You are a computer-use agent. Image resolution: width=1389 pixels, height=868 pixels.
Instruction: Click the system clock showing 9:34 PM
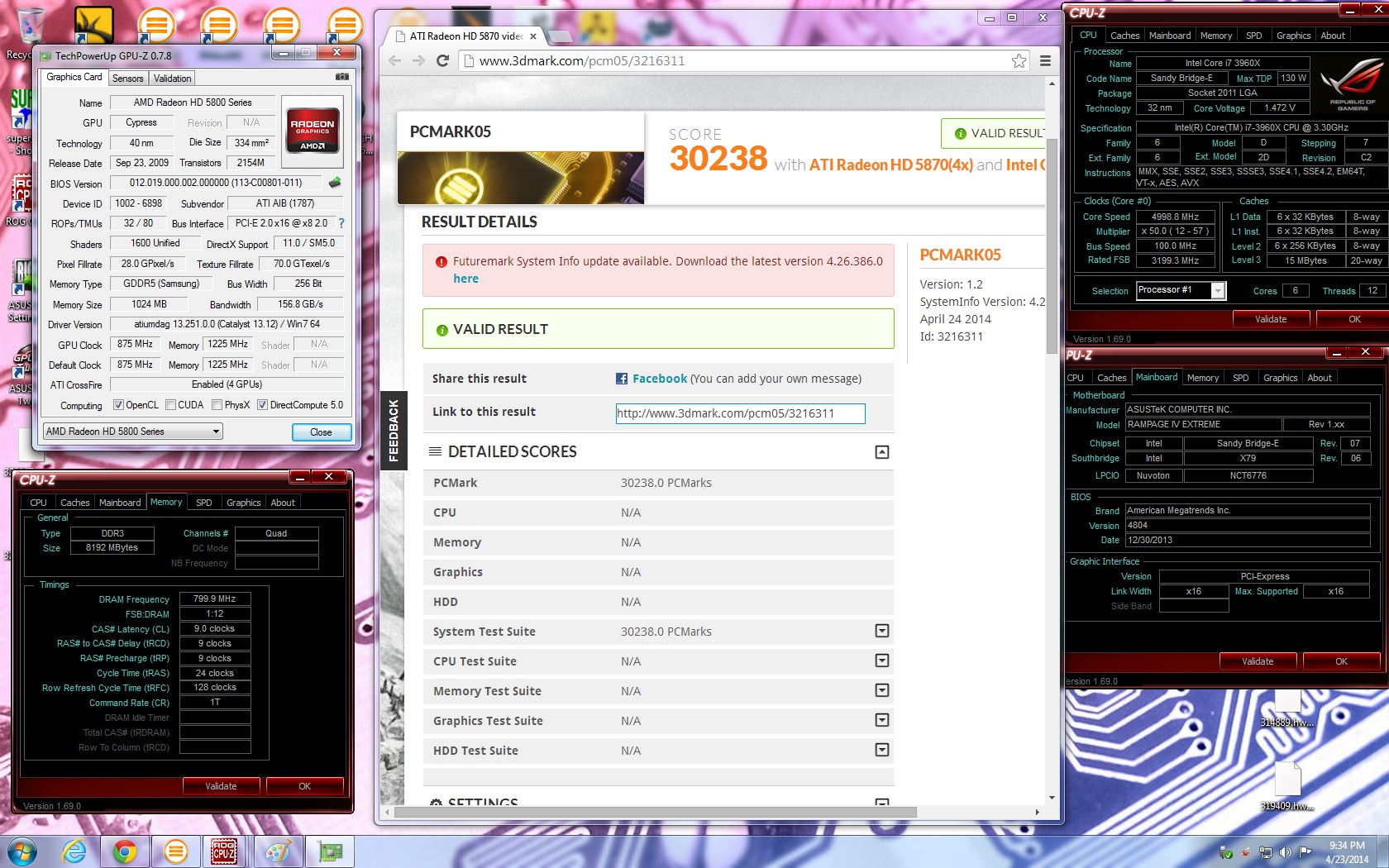pos(1347,852)
